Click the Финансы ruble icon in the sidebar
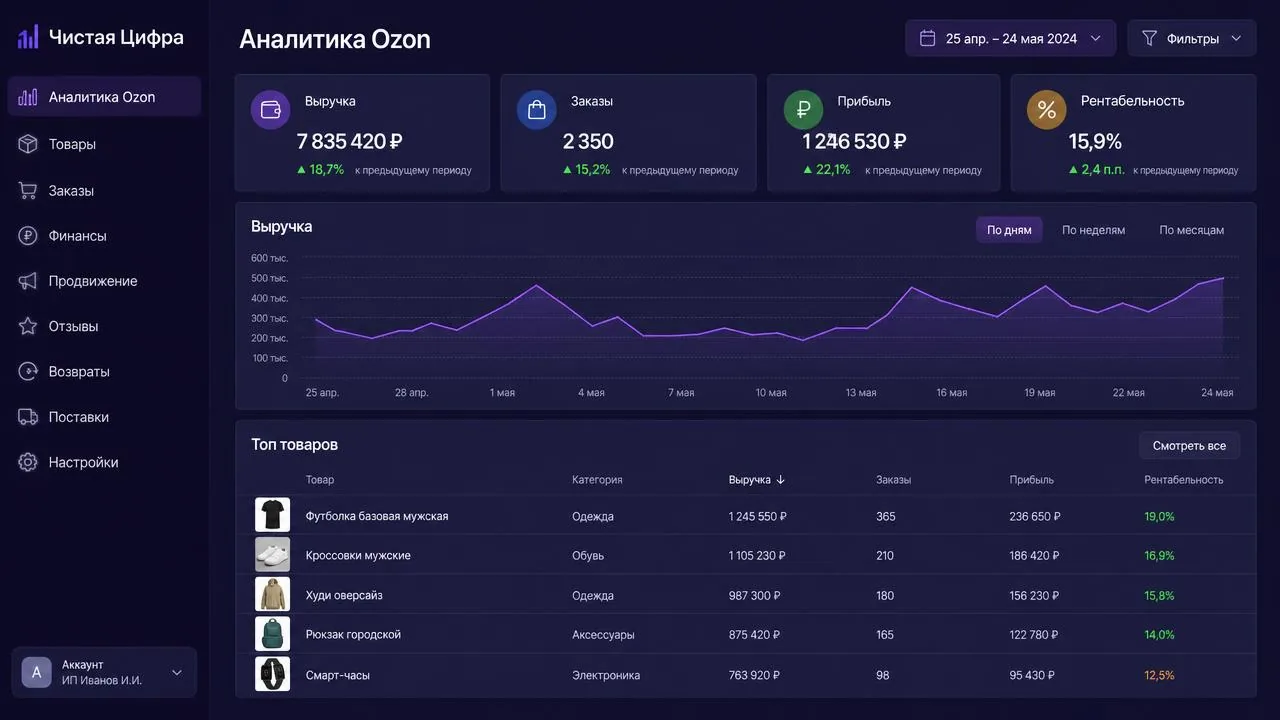This screenshot has width=1280, height=720. coord(28,236)
